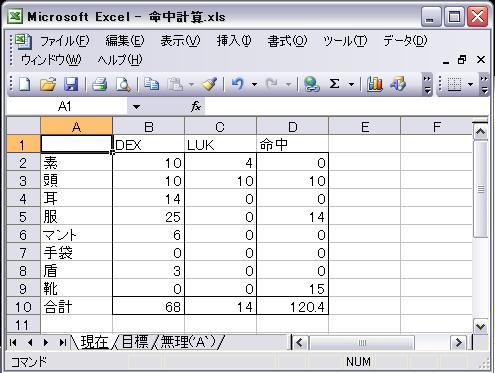
Task: Click the Redo arrow icon
Action: coord(272,84)
